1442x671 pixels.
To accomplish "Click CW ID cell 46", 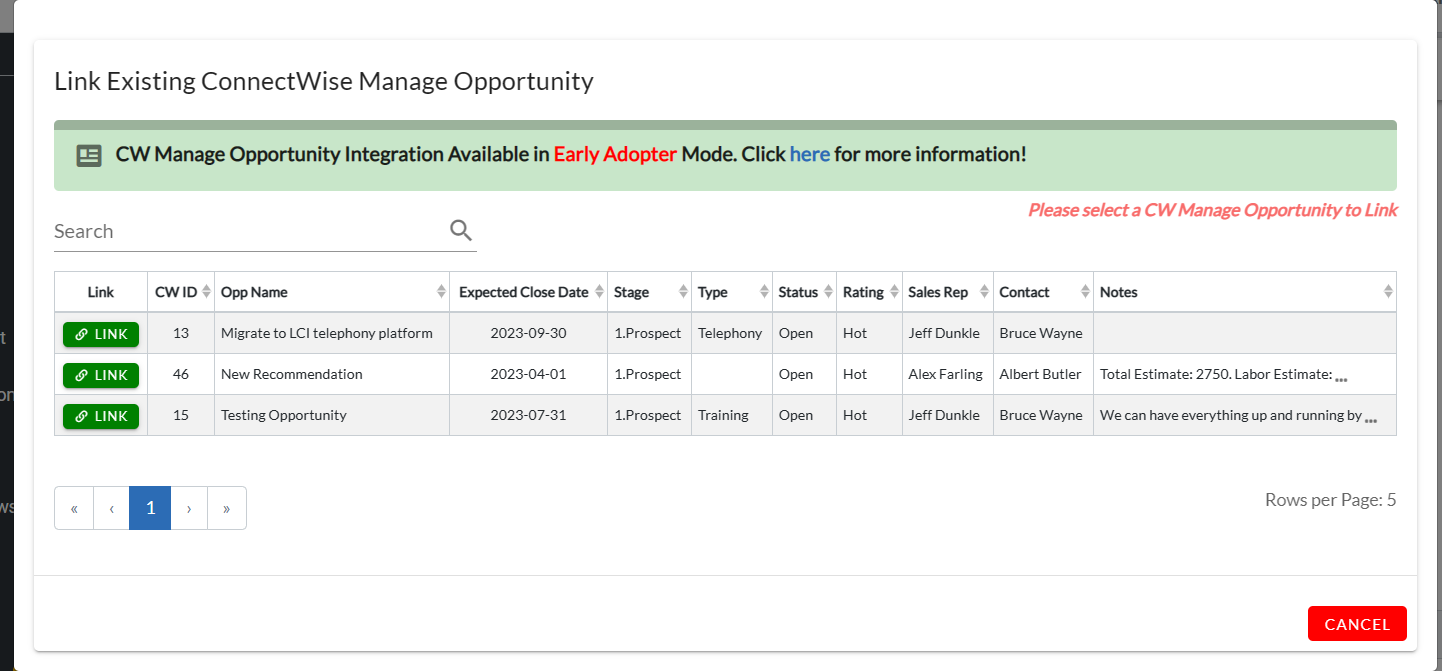I will click(x=181, y=374).
